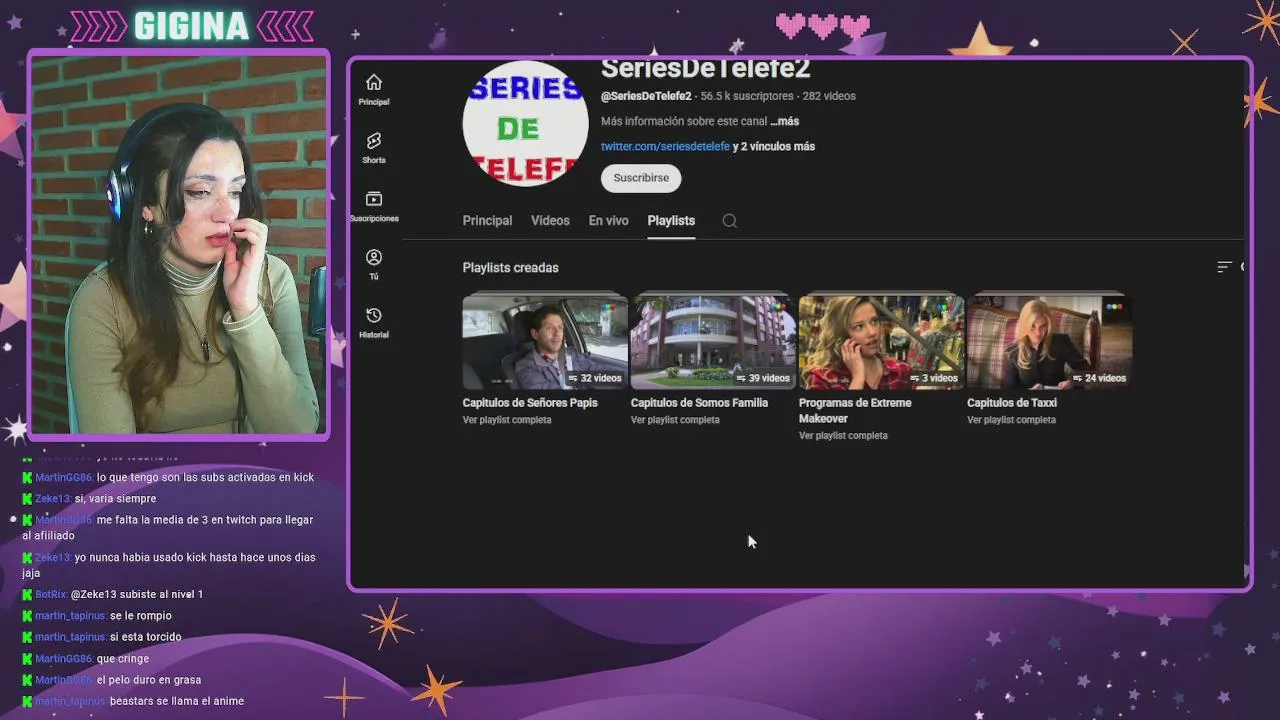Click 'y 2 vínculos más' link
The width and height of the screenshot is (1280, 720).
(x=774, y=146)
